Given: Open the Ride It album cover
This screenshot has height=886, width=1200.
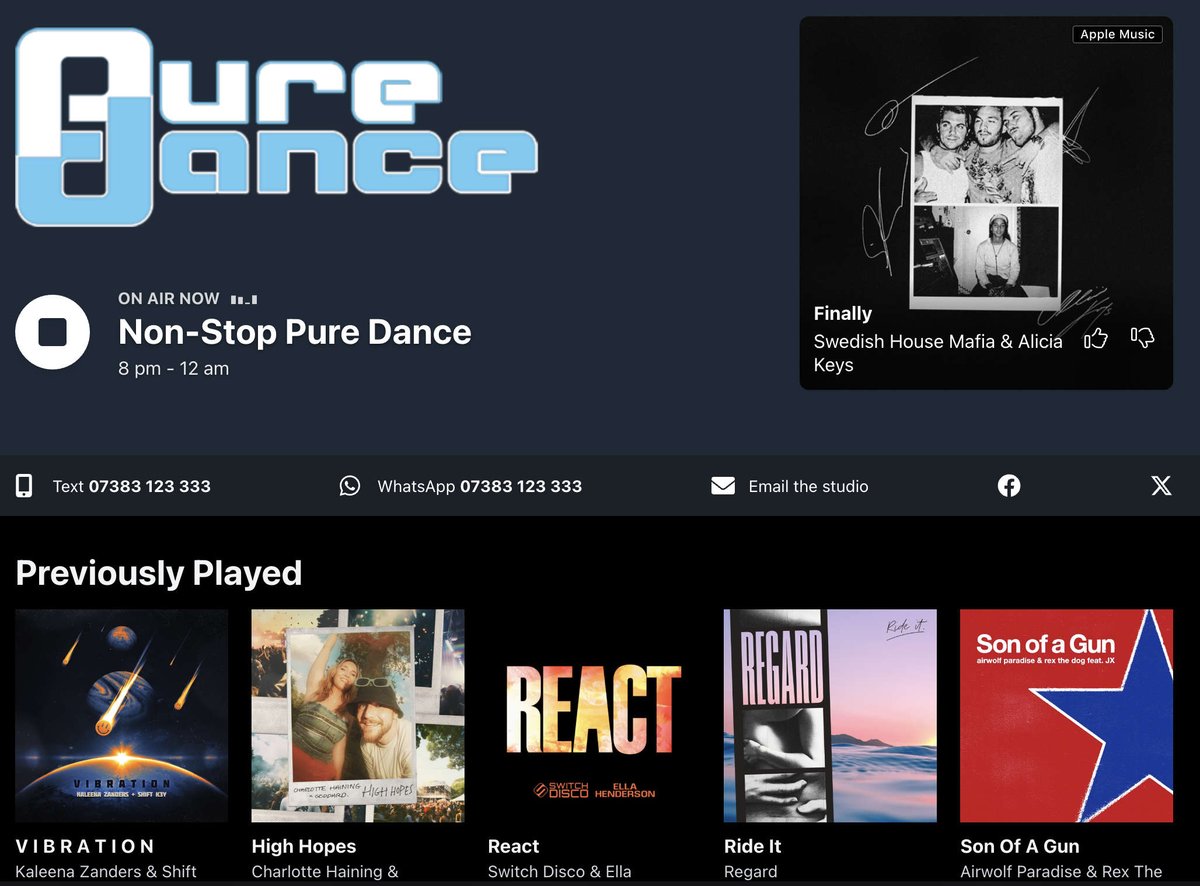Looking at the screenshot, I should 830,716.
